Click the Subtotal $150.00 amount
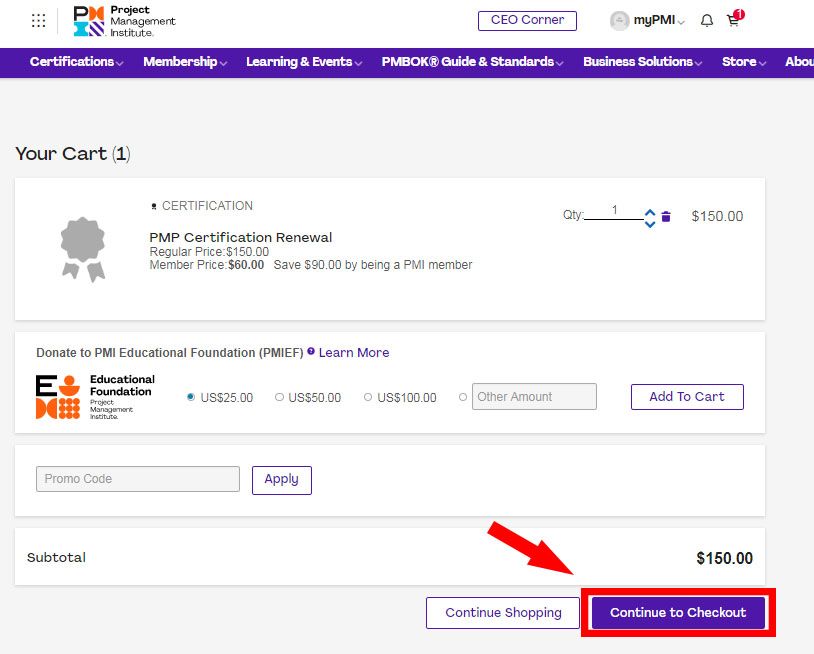Screen dimensions: 814x654 click(724, 558)
